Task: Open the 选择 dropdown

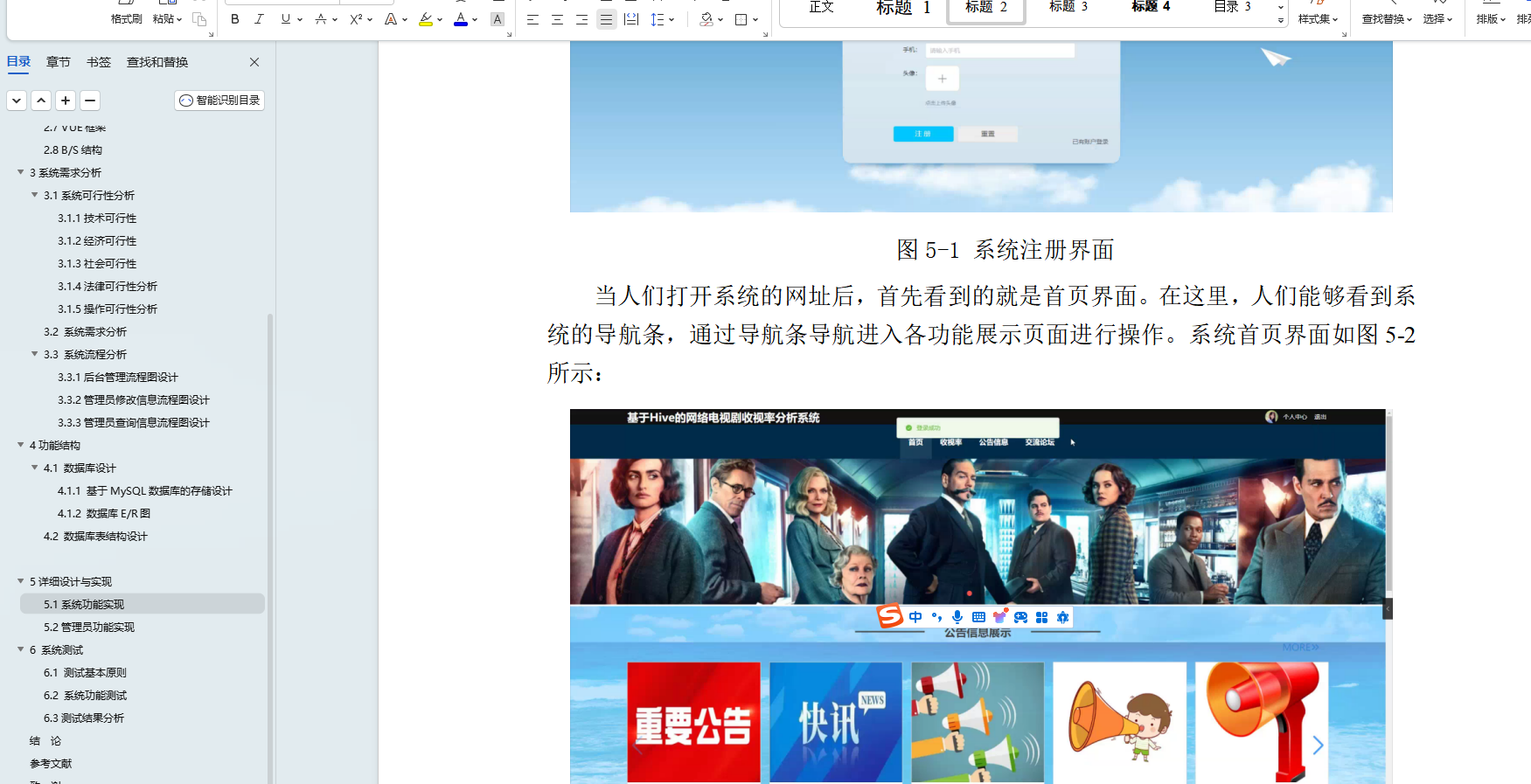Action: (x=1437, y=18)
